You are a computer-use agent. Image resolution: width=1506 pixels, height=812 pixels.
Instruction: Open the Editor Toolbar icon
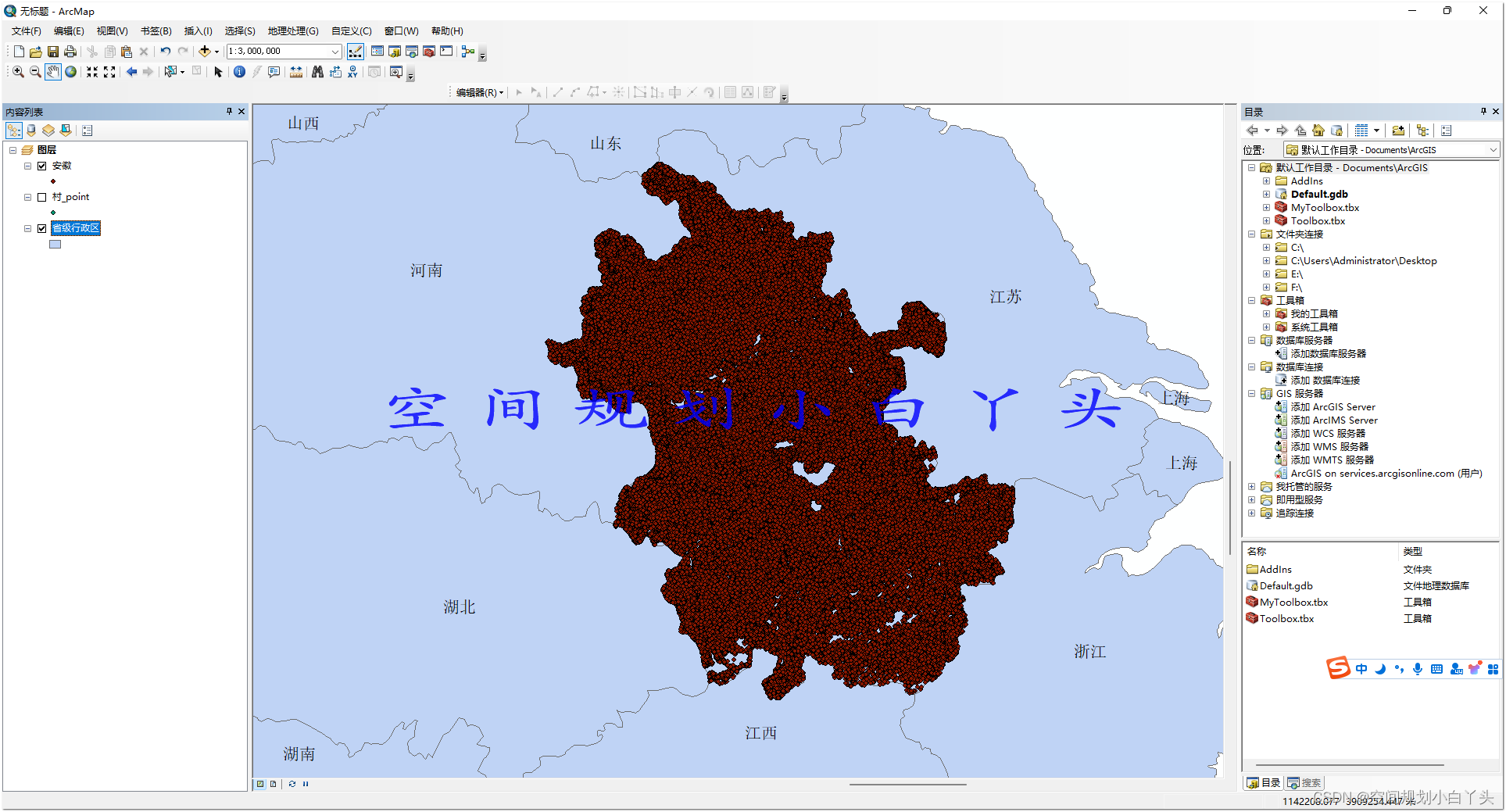(356, 52)
